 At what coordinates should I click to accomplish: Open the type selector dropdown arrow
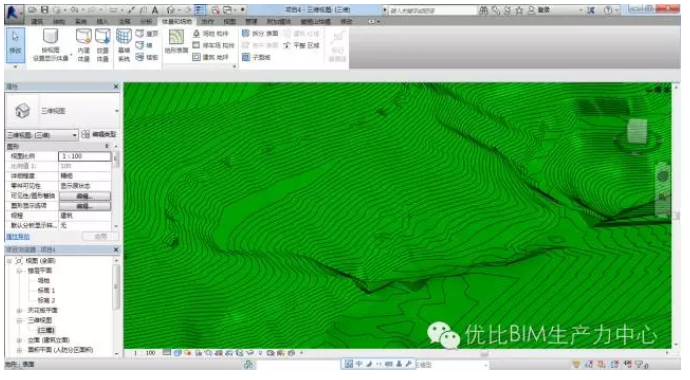click(117, 111)
